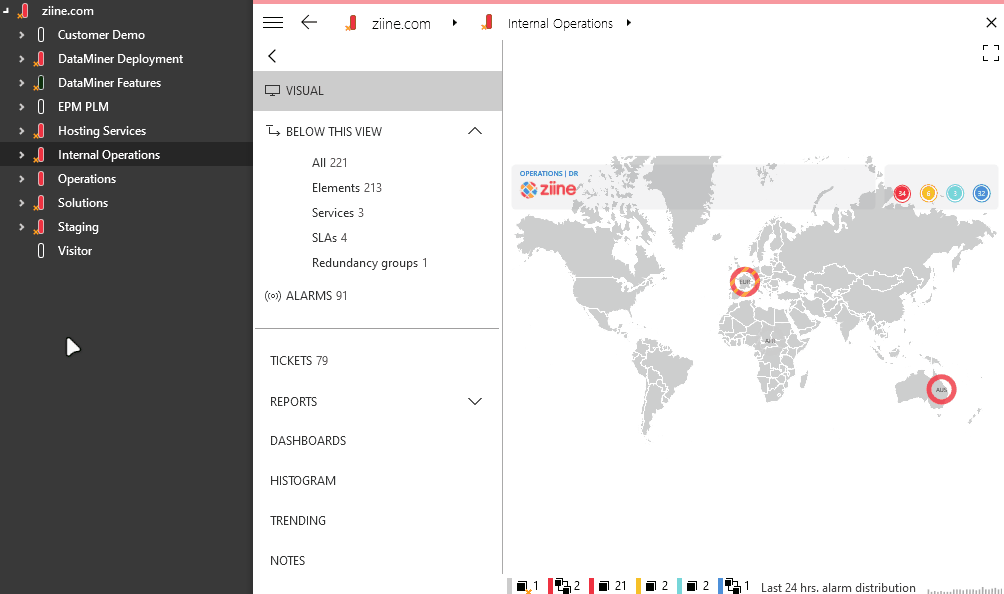This screenshot has width=1004, height=594.
Task: Expand the Reports section chevron
Action: click(474, 402)
